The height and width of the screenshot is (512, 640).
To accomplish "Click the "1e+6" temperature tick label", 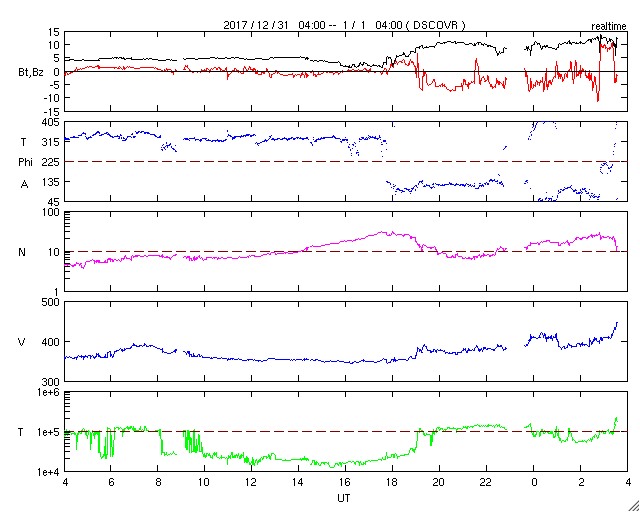I will 49,392.
